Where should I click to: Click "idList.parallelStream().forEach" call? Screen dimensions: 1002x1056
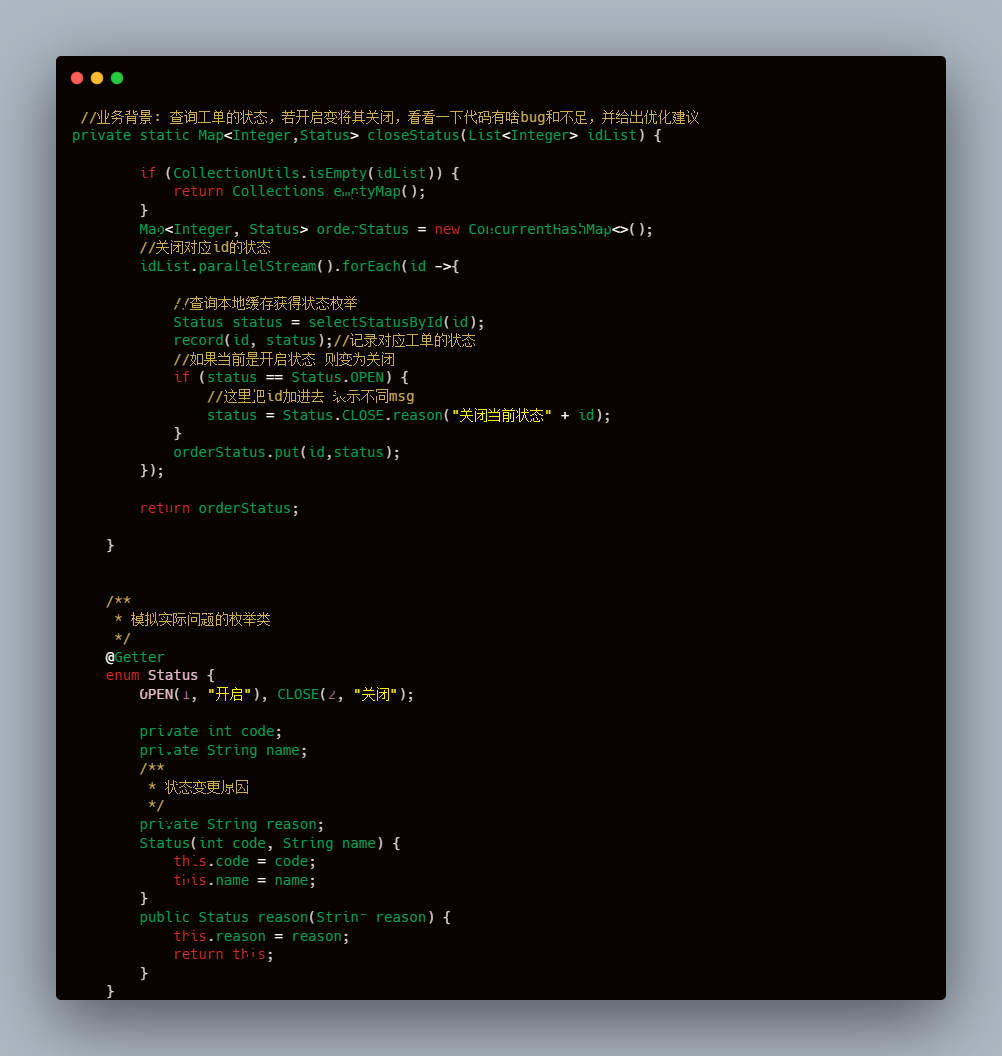[x=270, y=266]
